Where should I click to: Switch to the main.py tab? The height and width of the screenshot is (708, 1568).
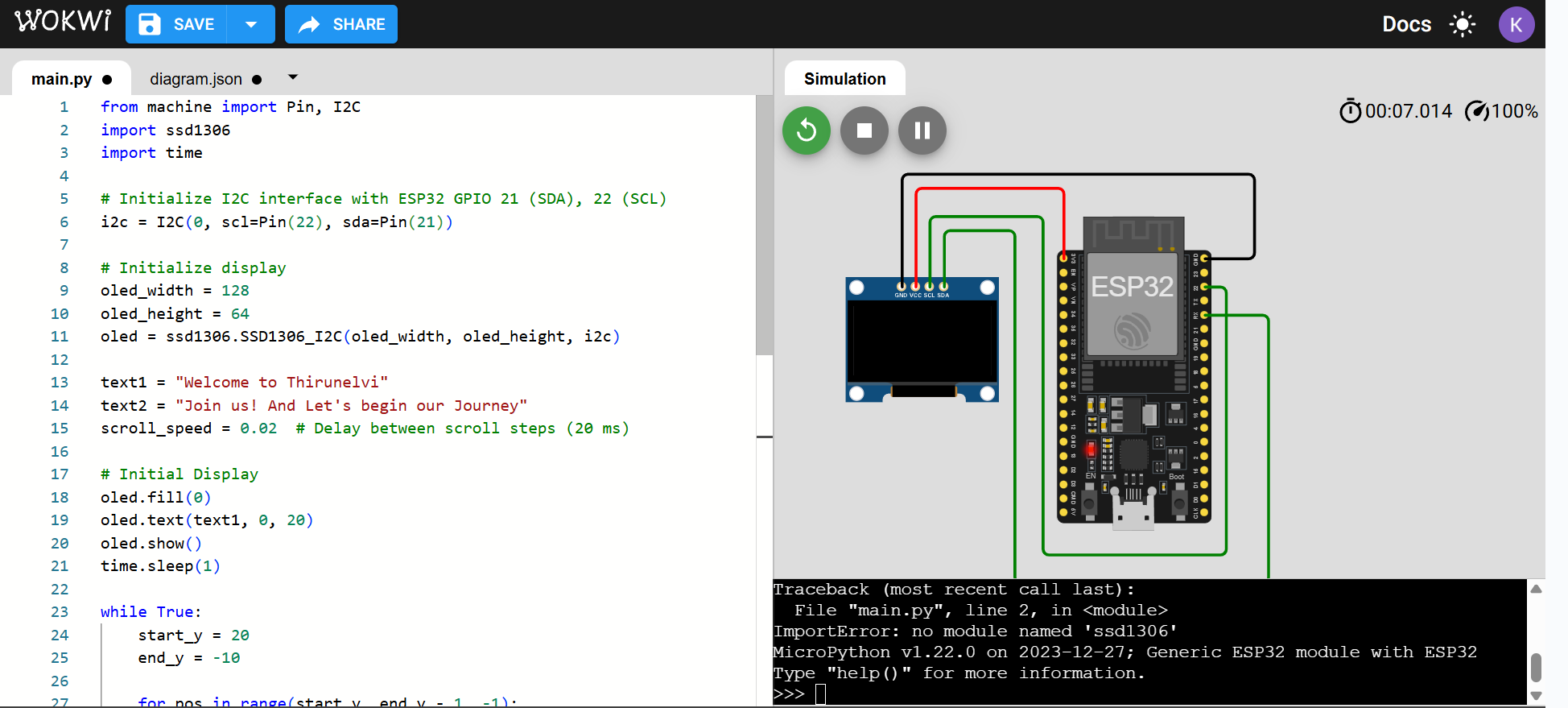pos(71,79)
